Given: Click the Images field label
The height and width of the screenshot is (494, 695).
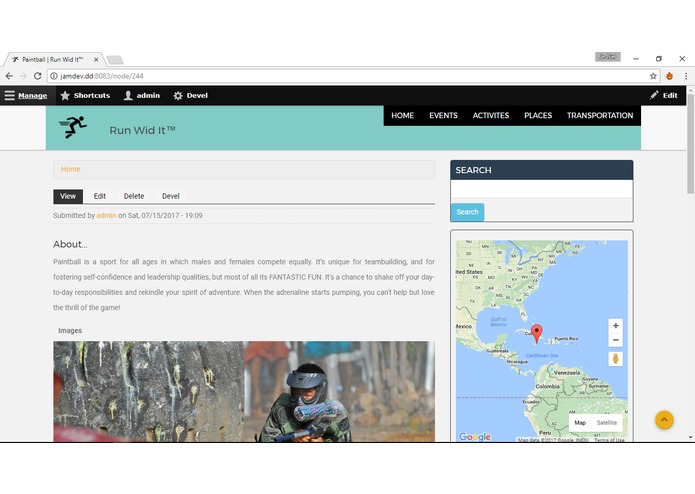Looking at the screenshot, I should [70, 331].
